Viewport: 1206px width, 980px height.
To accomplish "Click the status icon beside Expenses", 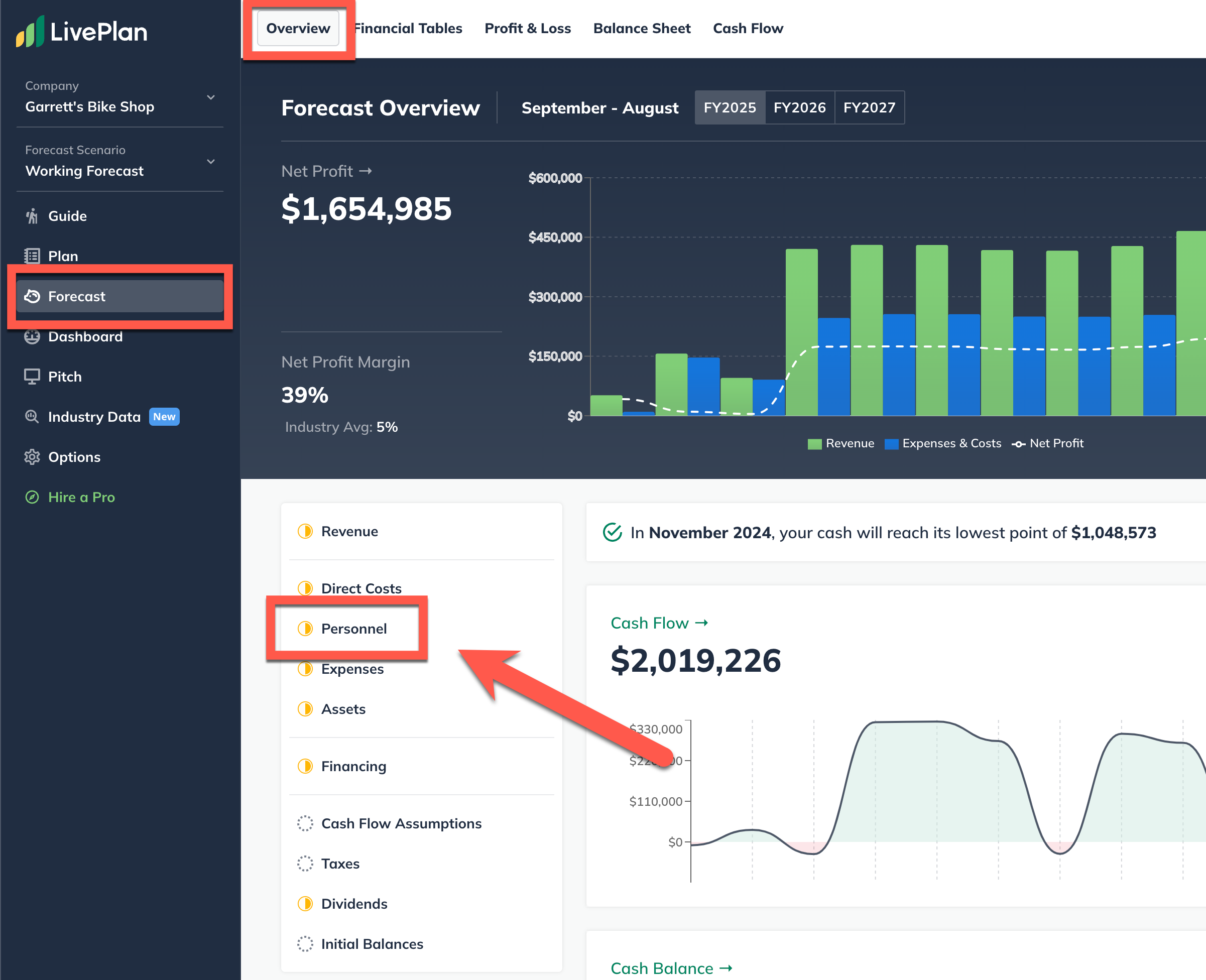I will pos(305,669).
